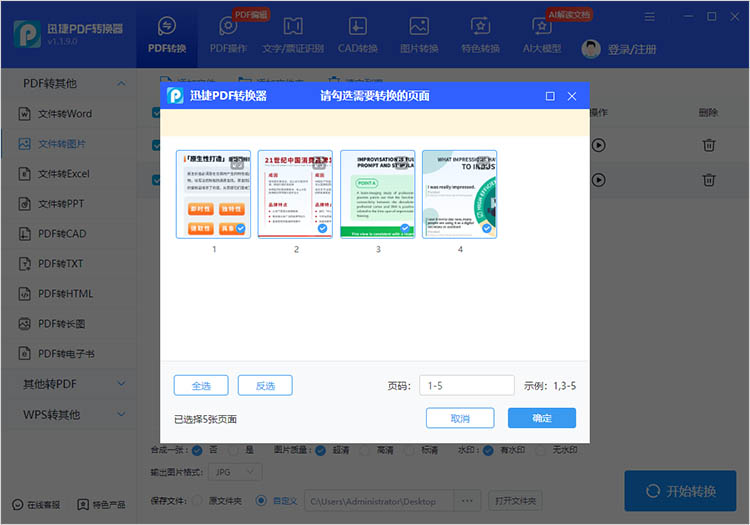Click the 页码 input field
This screenshot has height=525, width=750.
pyautogui.click(x=467, y=385)
